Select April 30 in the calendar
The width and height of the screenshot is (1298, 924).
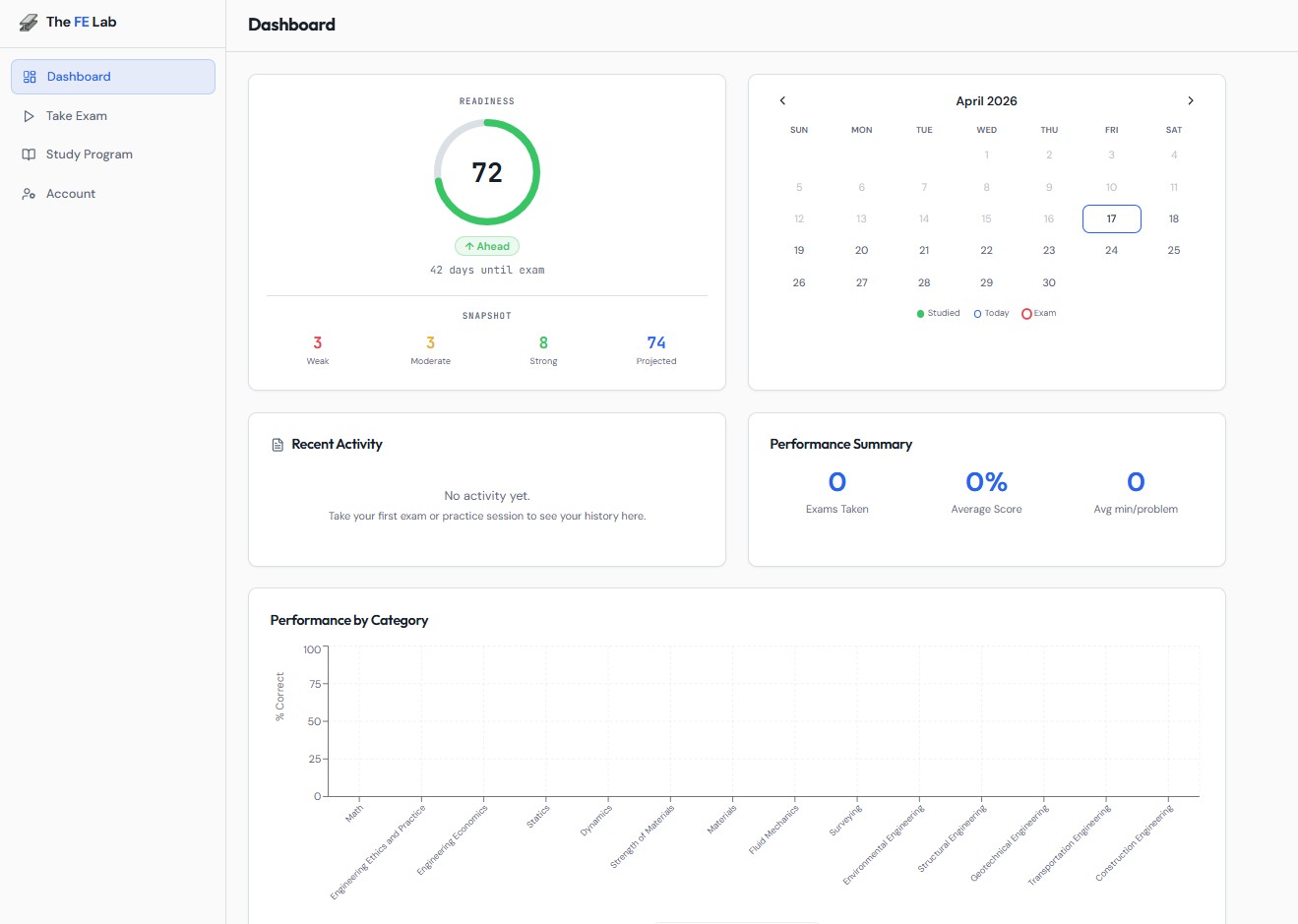(1049, 282)
